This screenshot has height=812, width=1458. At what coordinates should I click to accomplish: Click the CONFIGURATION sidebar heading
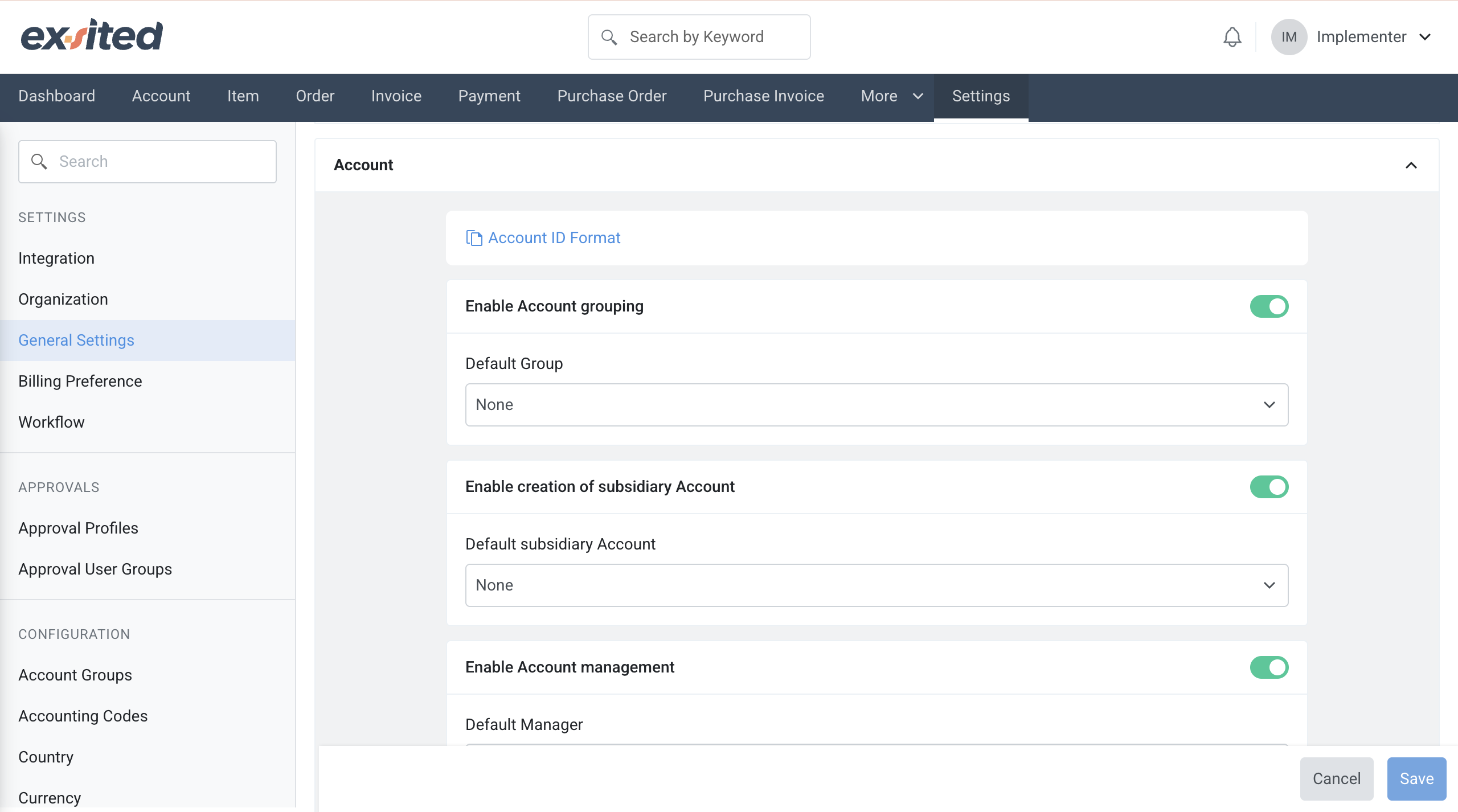click(x=74, y=634)
